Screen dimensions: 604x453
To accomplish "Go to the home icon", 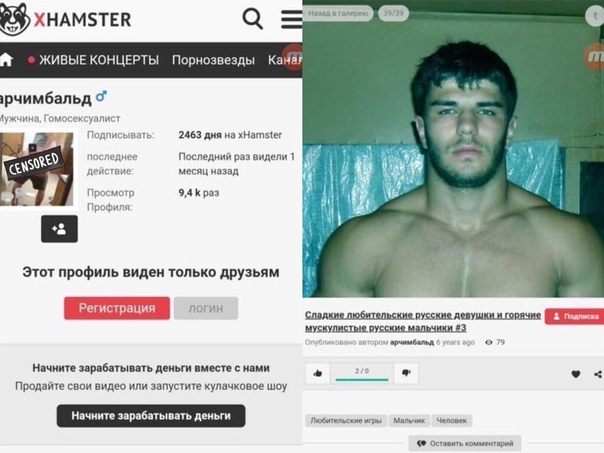I will 6,60.
